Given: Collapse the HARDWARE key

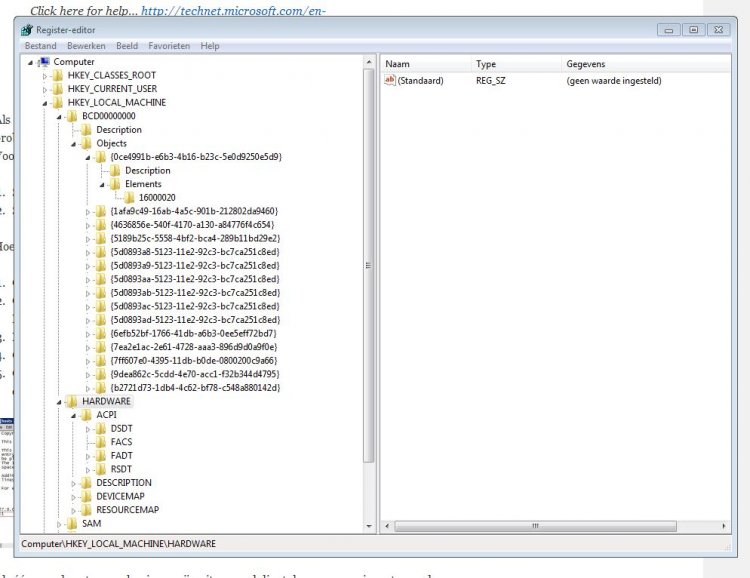Looking at the screenshot, I should [x=59, y=402].
